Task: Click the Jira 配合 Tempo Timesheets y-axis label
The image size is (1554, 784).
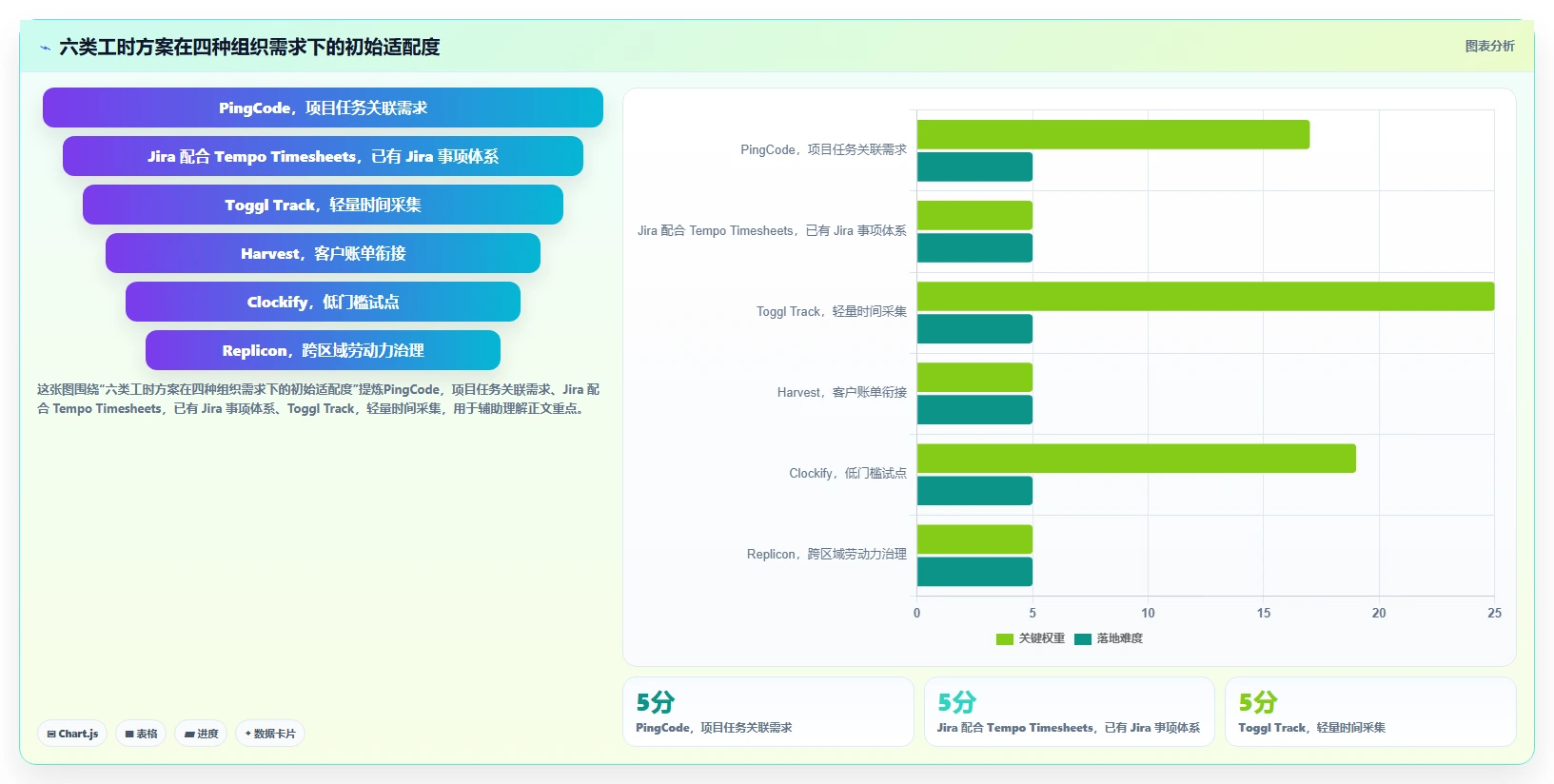Action: 772,230
